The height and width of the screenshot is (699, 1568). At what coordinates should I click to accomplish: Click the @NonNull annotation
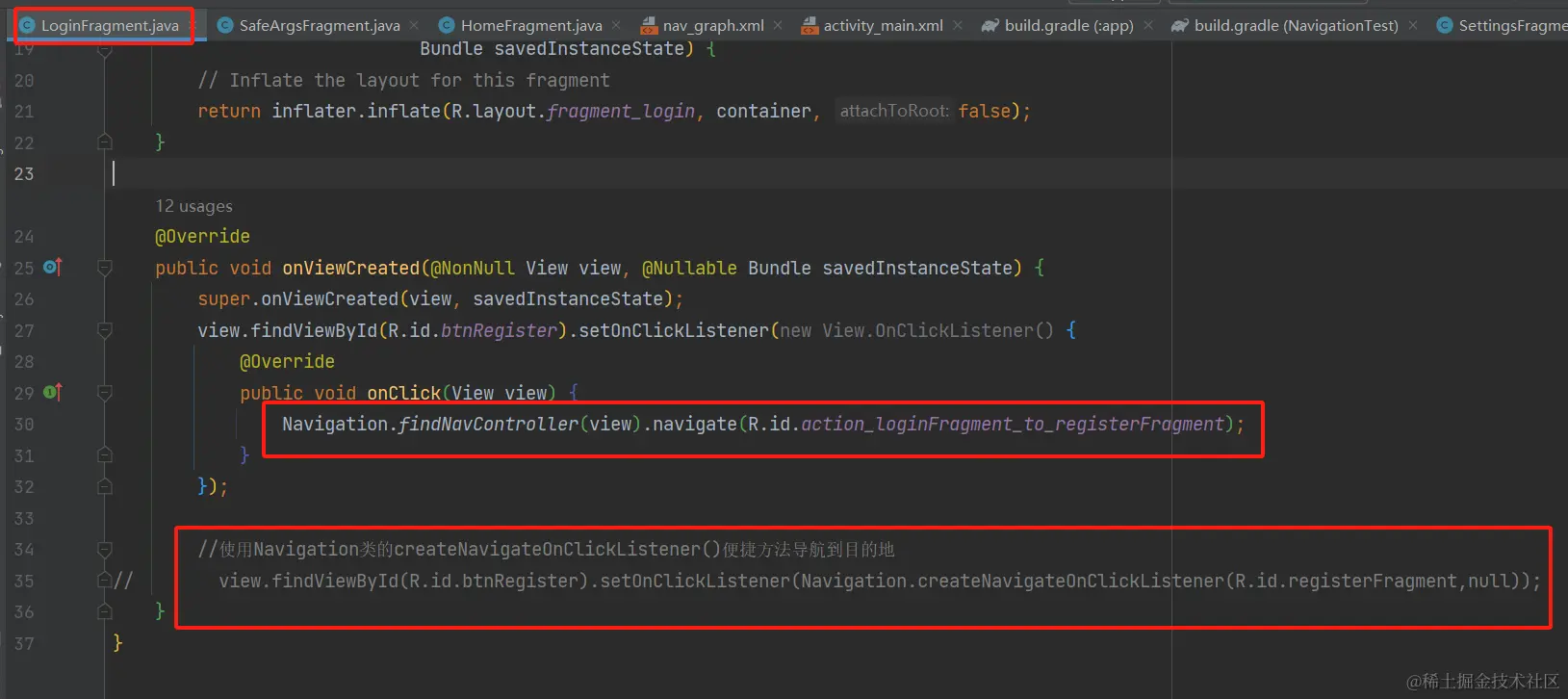pos(473,268)
